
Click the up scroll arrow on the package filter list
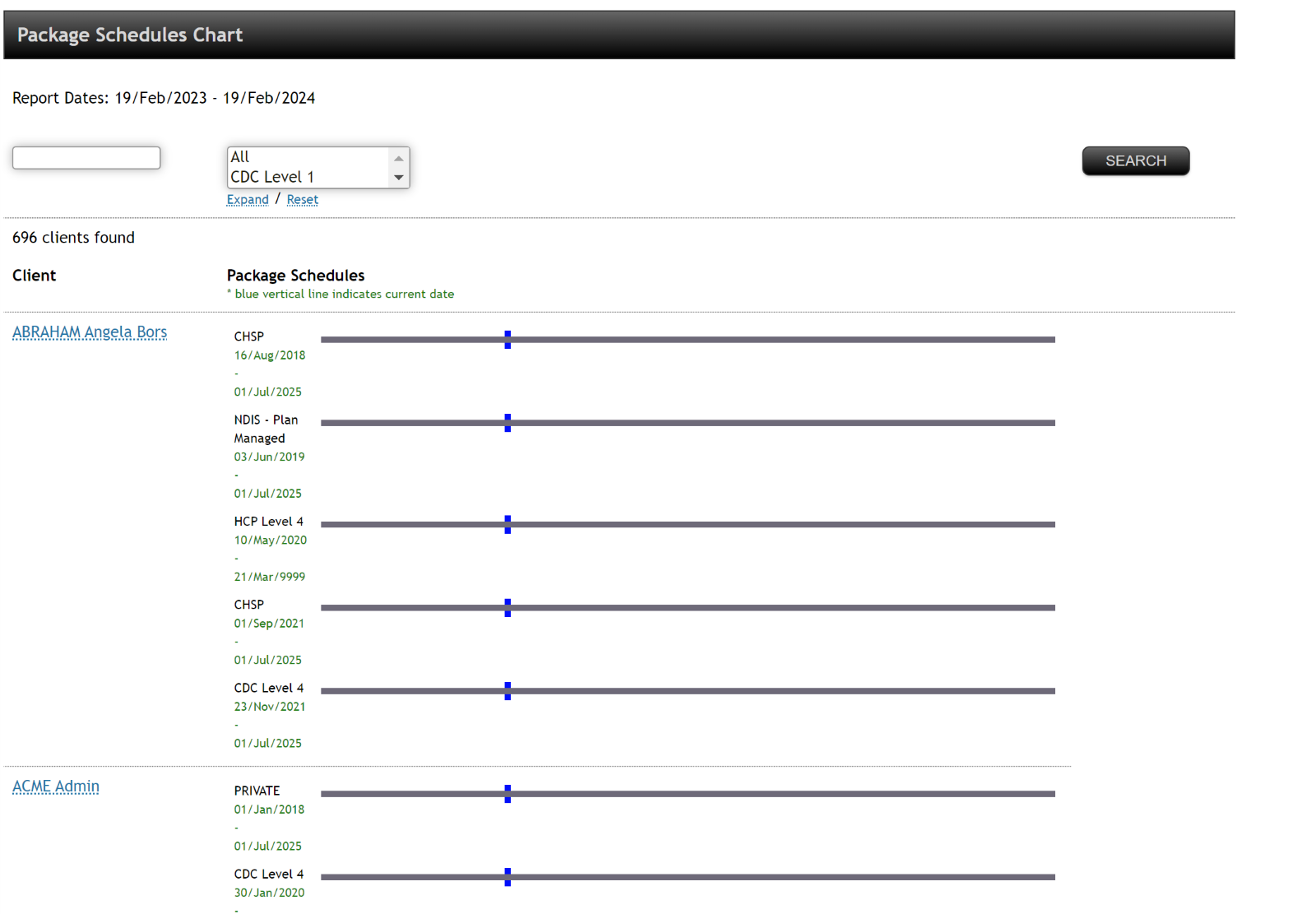398,156
